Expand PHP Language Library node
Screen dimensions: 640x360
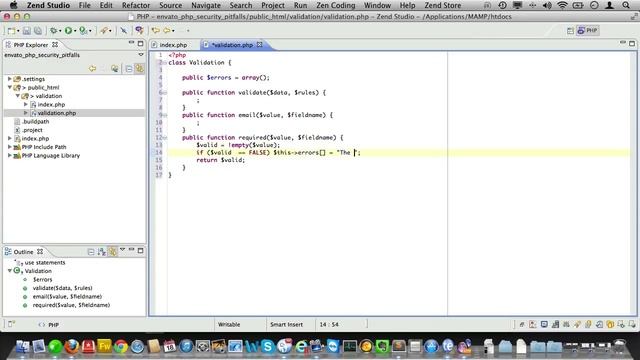pyautogui.click(x=9, y=156)
